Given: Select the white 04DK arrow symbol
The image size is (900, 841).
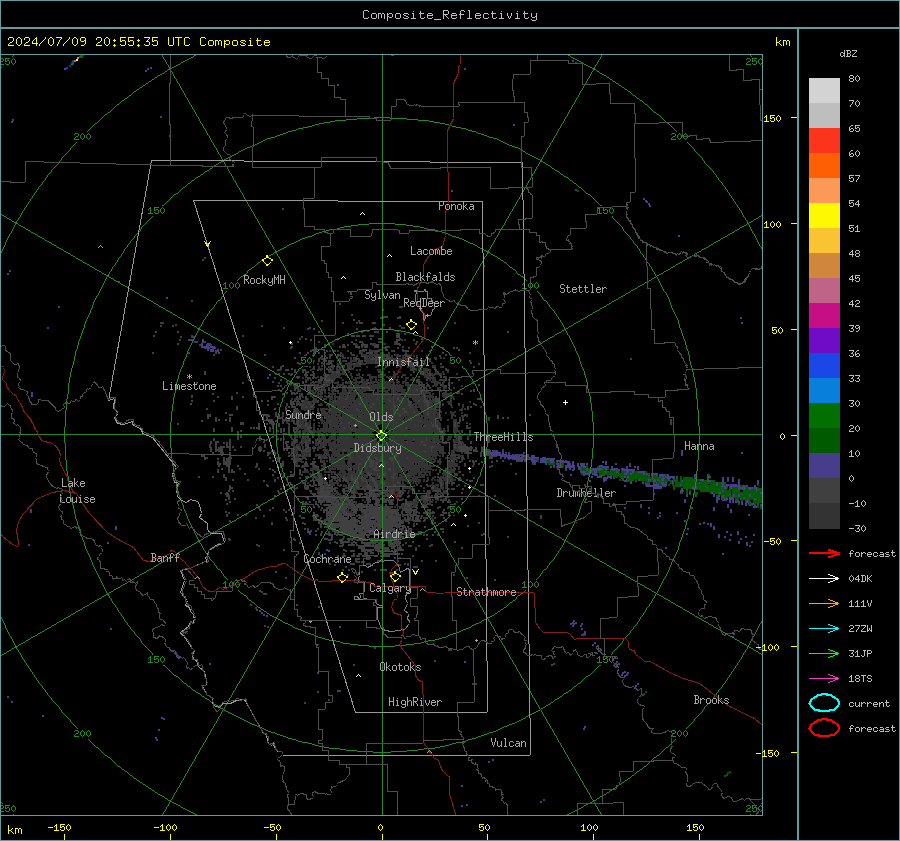Looking at the screenshot, I should [824, 579].
